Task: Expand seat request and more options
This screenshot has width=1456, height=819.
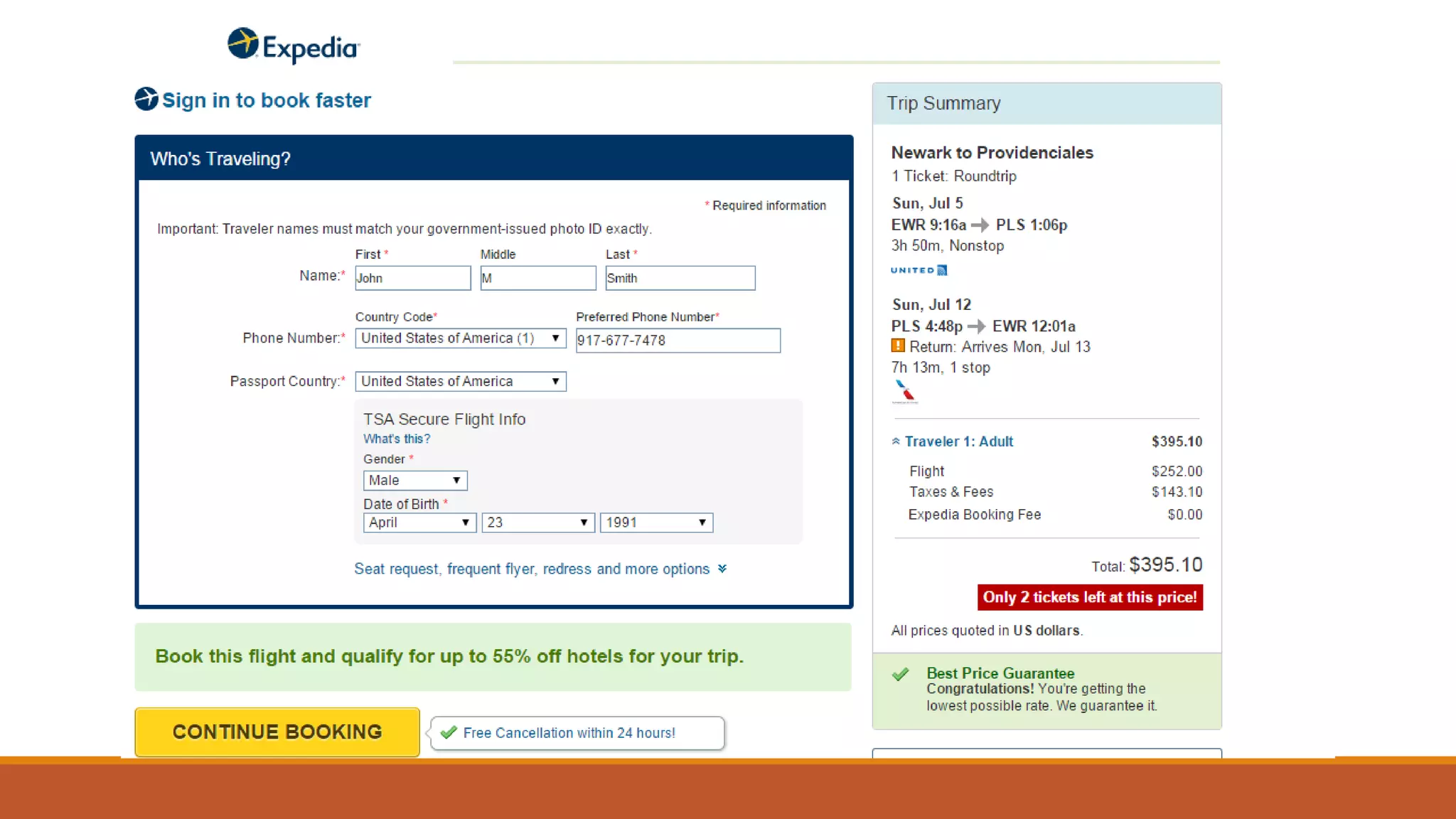Action: coord(540,569)
